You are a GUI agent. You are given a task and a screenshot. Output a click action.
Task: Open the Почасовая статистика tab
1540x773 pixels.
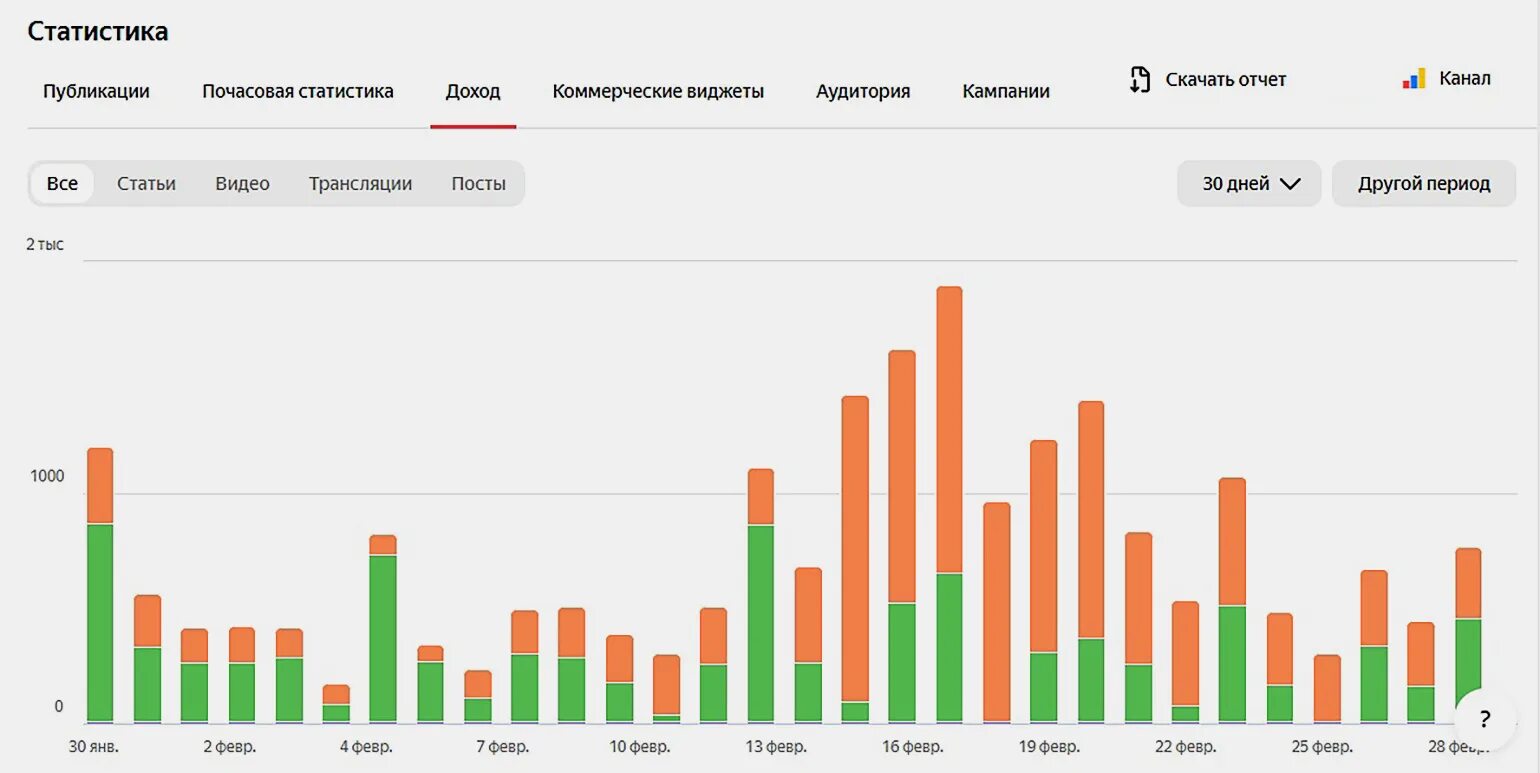click(297, 91)
